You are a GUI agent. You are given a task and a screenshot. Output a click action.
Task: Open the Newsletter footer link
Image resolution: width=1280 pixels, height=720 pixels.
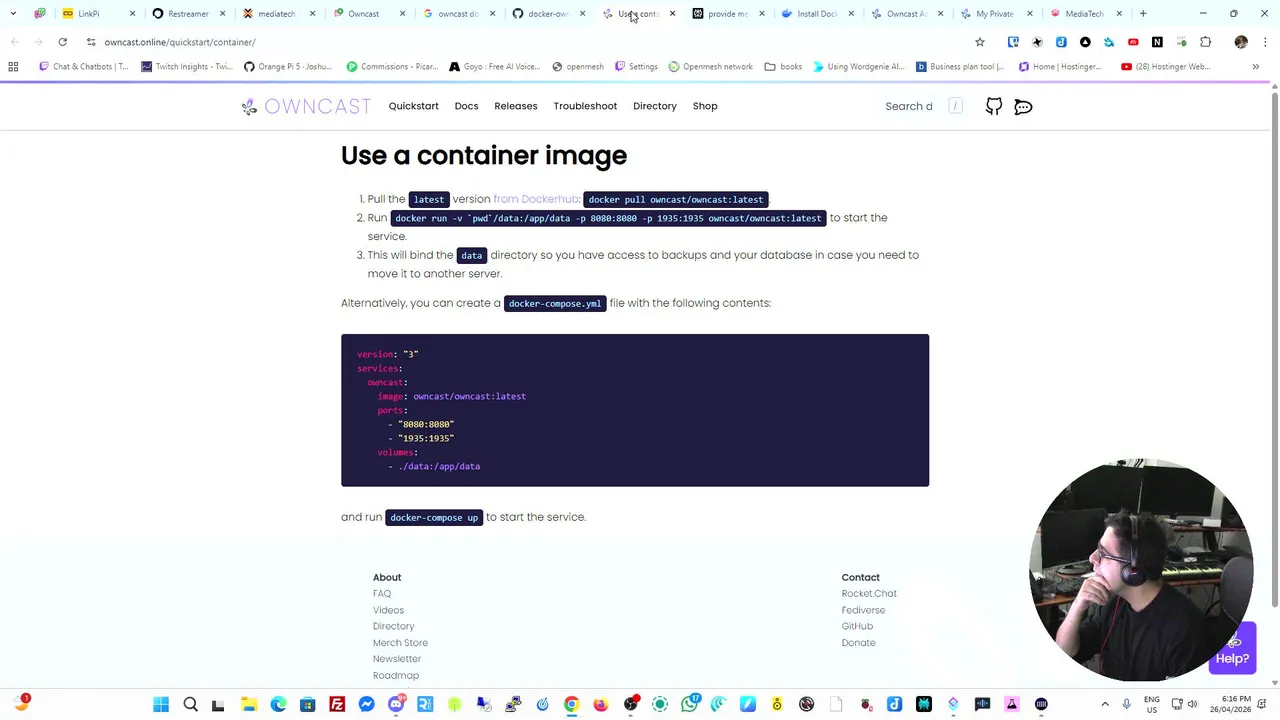397,659
